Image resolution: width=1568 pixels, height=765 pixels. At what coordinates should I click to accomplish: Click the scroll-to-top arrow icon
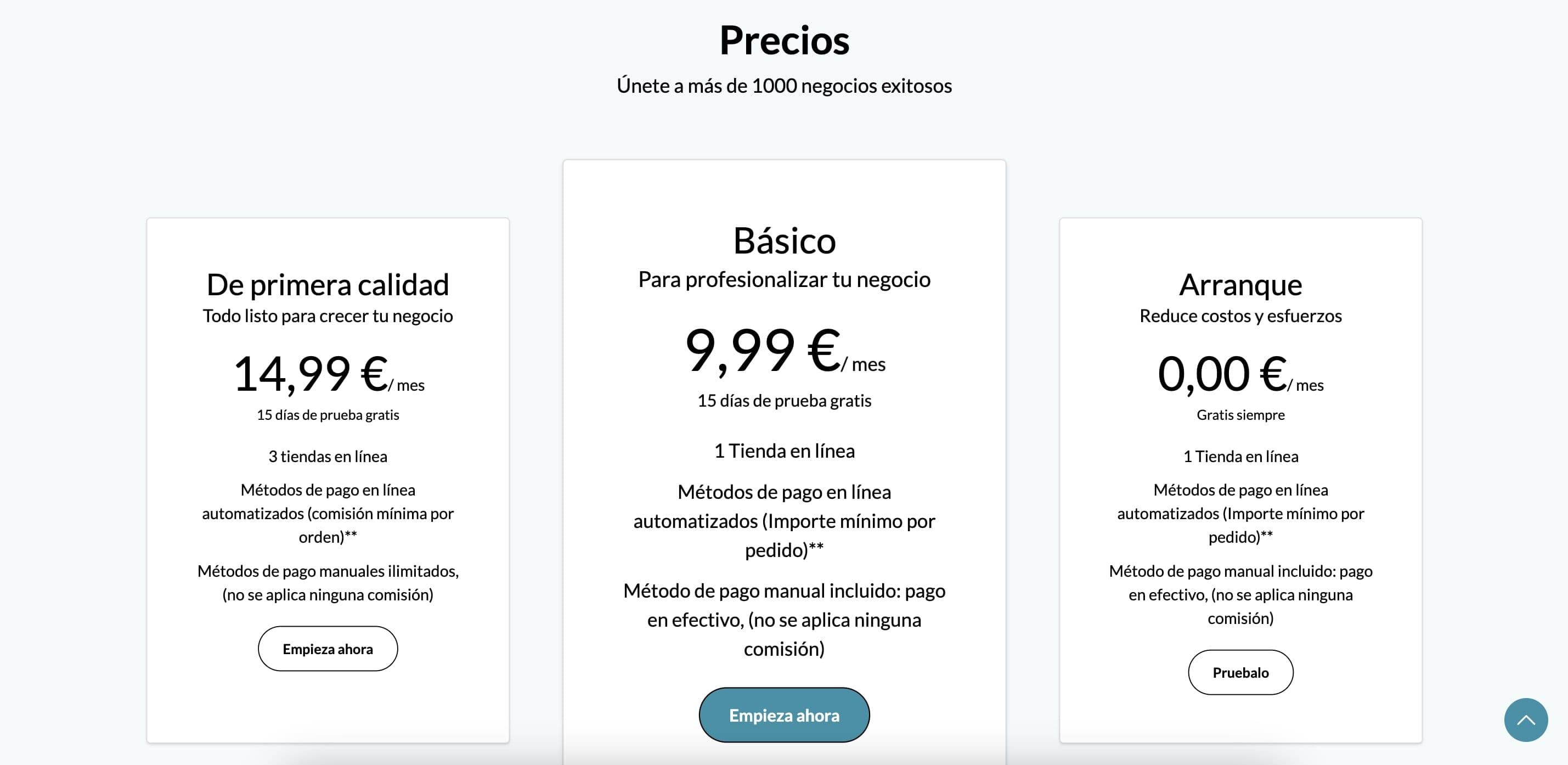pos(1525,719)
